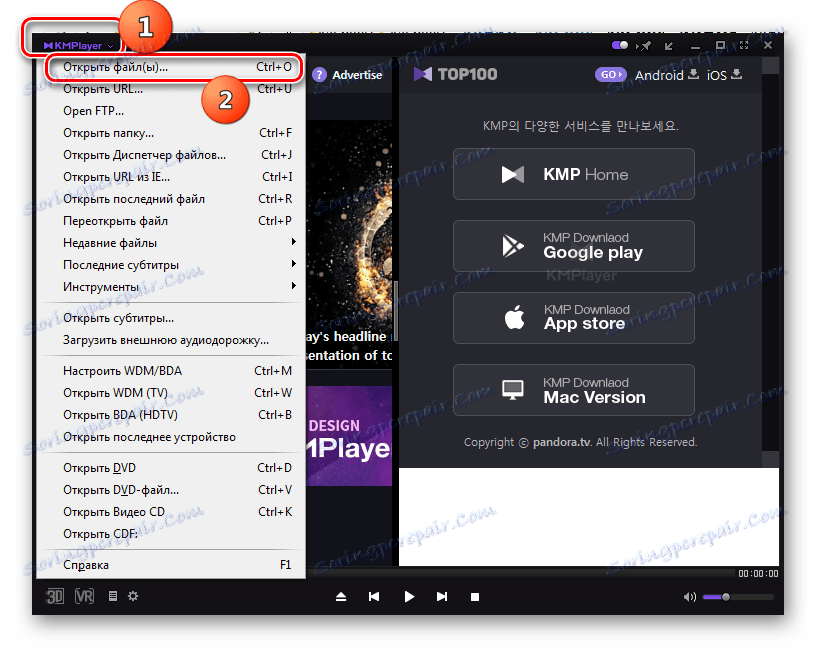Click the playback seek bar

click(x=520, y=573)
